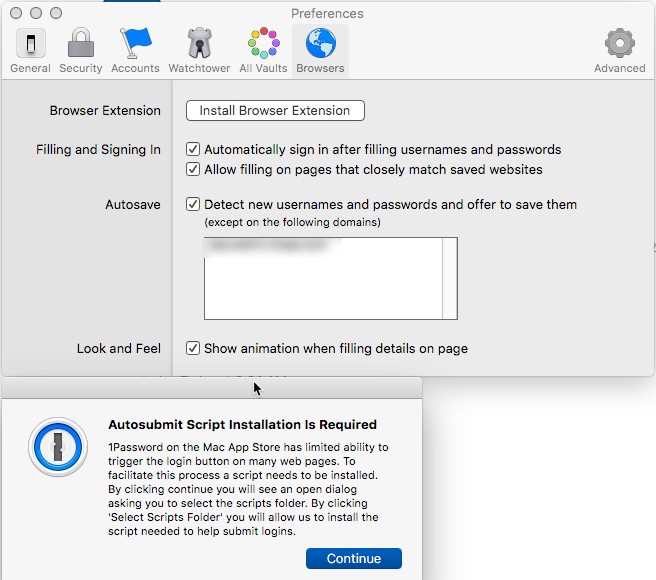Click the except on following domains note
Image resolution: width=656 pixels, height=580 pixels.
coord(292,222)
